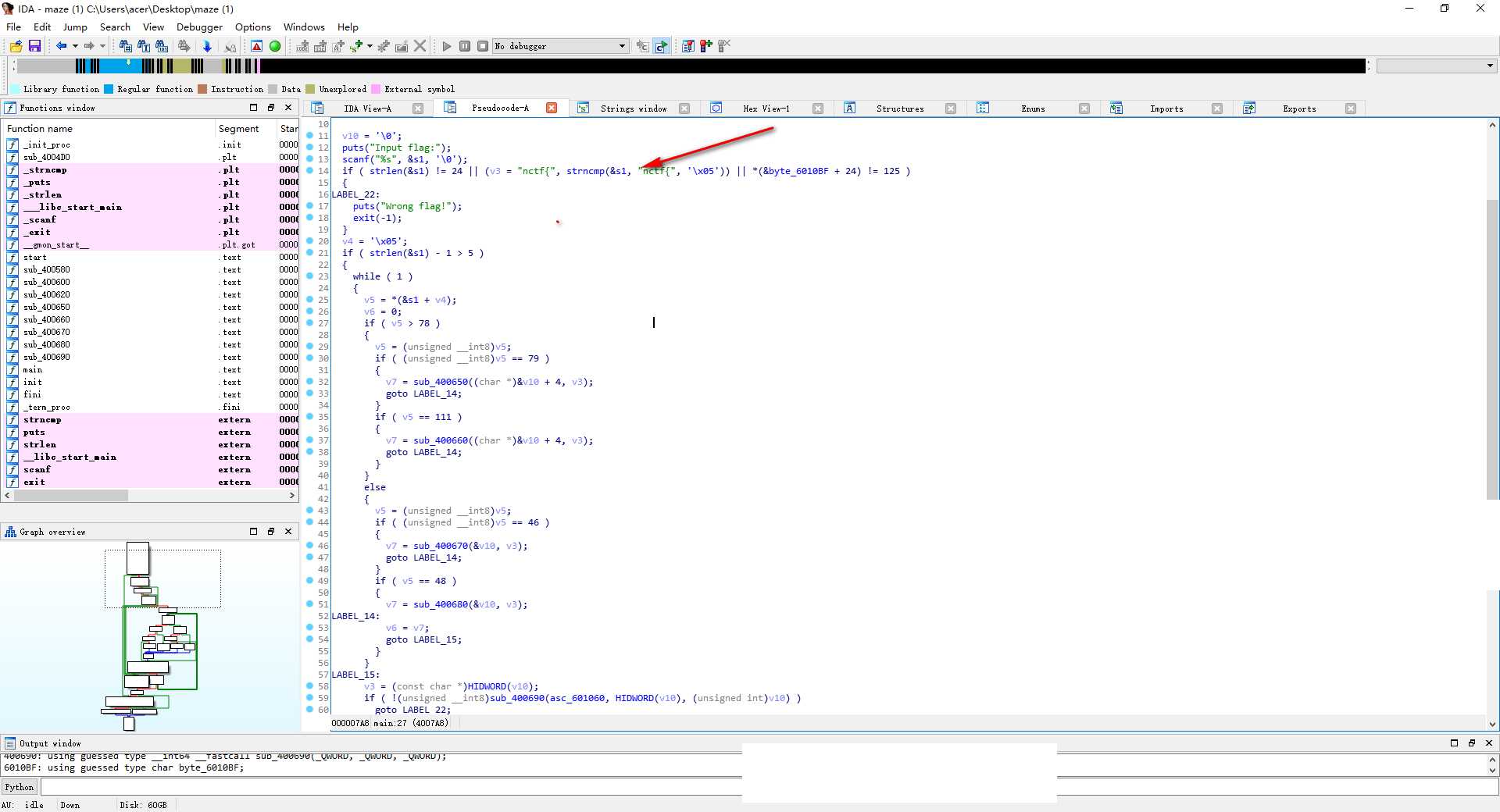1500x812 pixels.
Task: Jump back with the blue left arrow
Action: pyautogui.click(x=61, y=46)
